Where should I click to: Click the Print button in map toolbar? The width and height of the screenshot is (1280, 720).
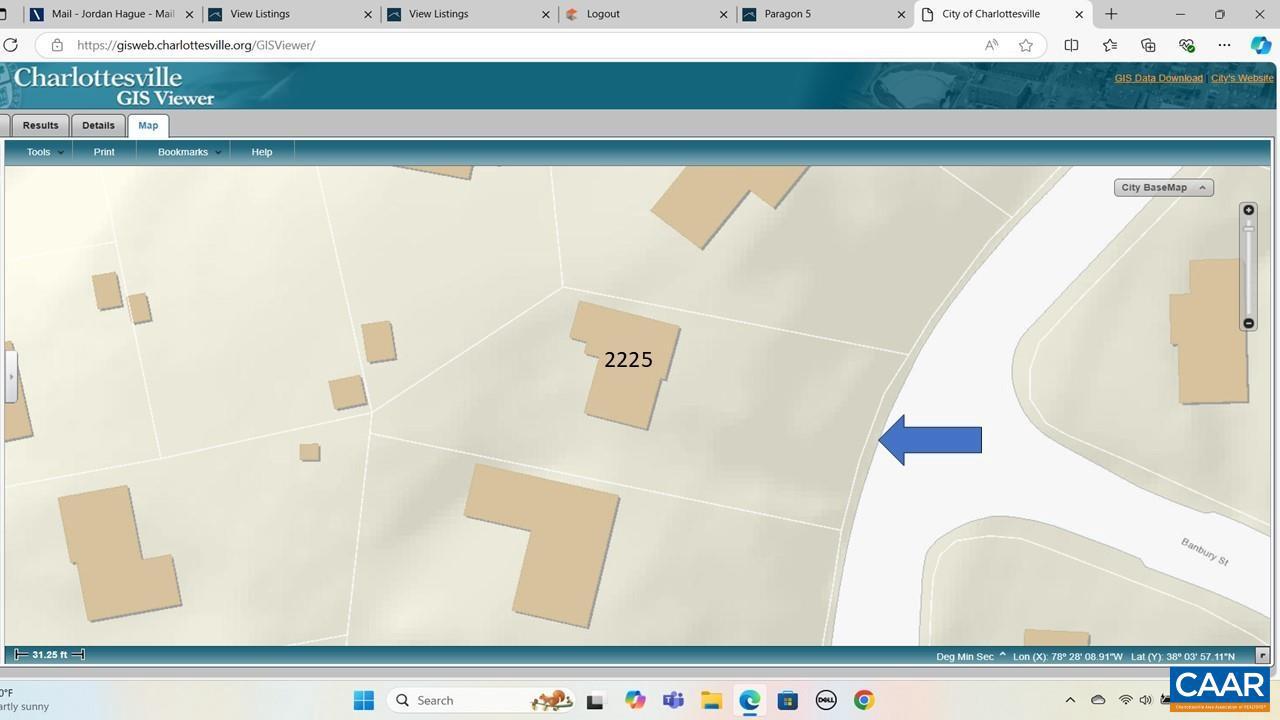104,152
